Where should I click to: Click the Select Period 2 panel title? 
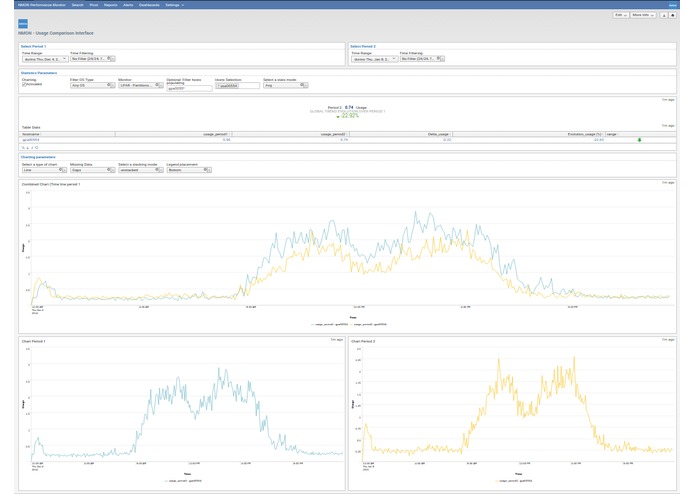tap(363, 46)
